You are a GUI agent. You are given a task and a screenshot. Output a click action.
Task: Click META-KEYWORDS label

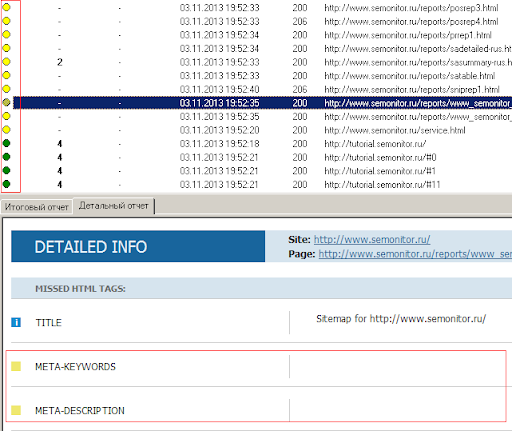(x=75, y=367)
